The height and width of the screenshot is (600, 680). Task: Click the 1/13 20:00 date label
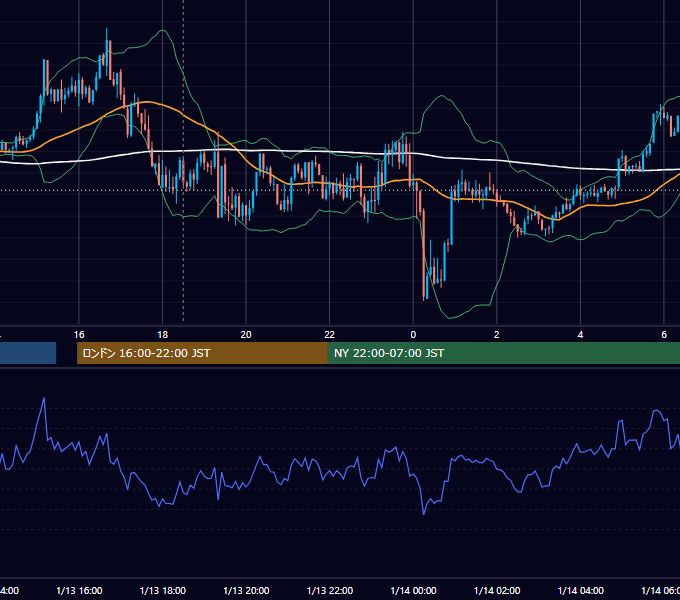click(246, 590)
